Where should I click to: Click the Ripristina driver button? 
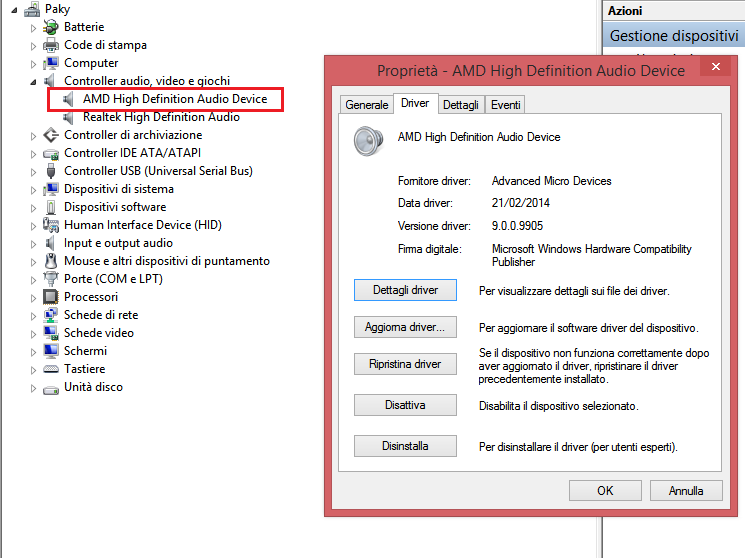click(405, 364)
